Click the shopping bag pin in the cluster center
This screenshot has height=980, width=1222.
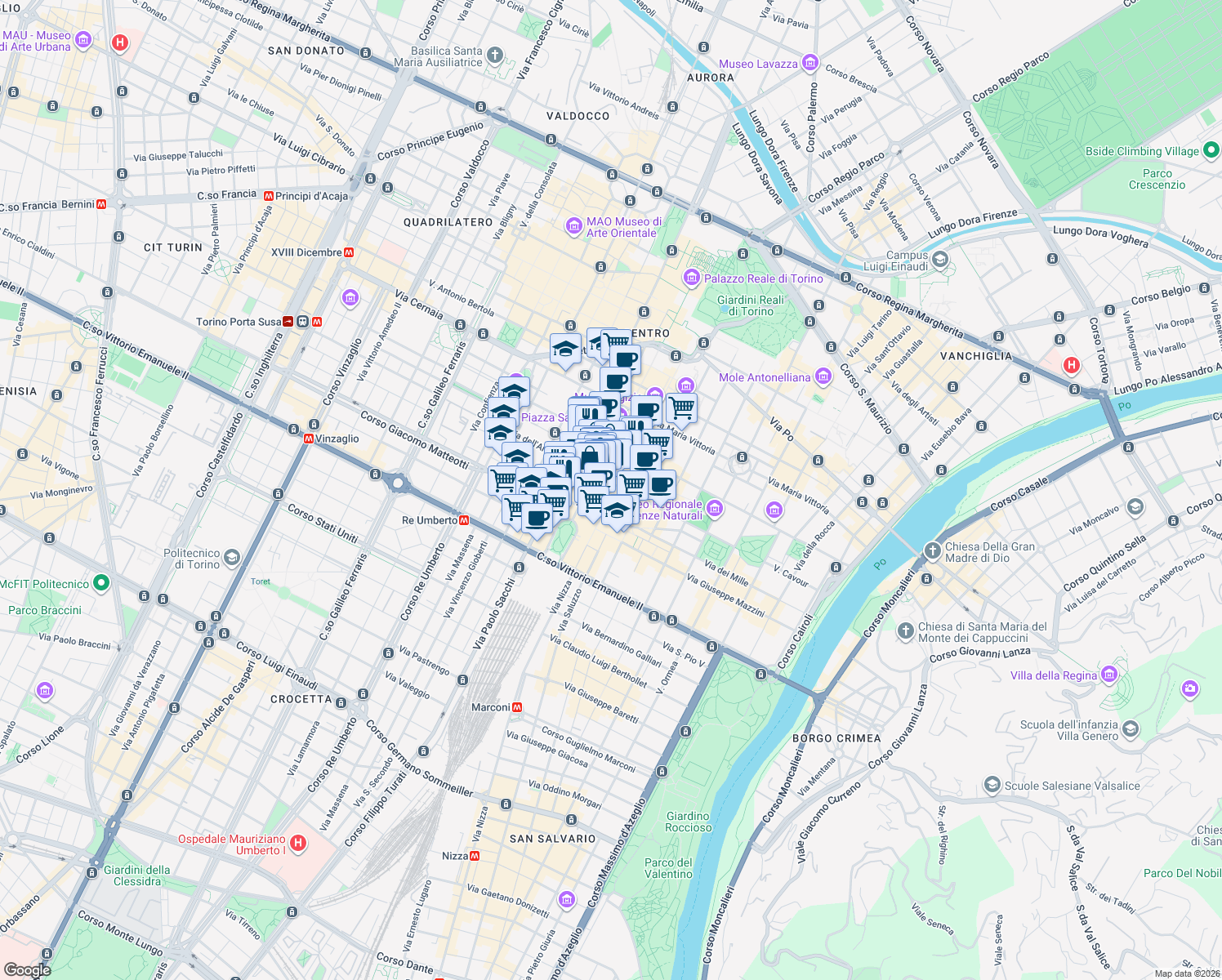click(x=590, y=452)
